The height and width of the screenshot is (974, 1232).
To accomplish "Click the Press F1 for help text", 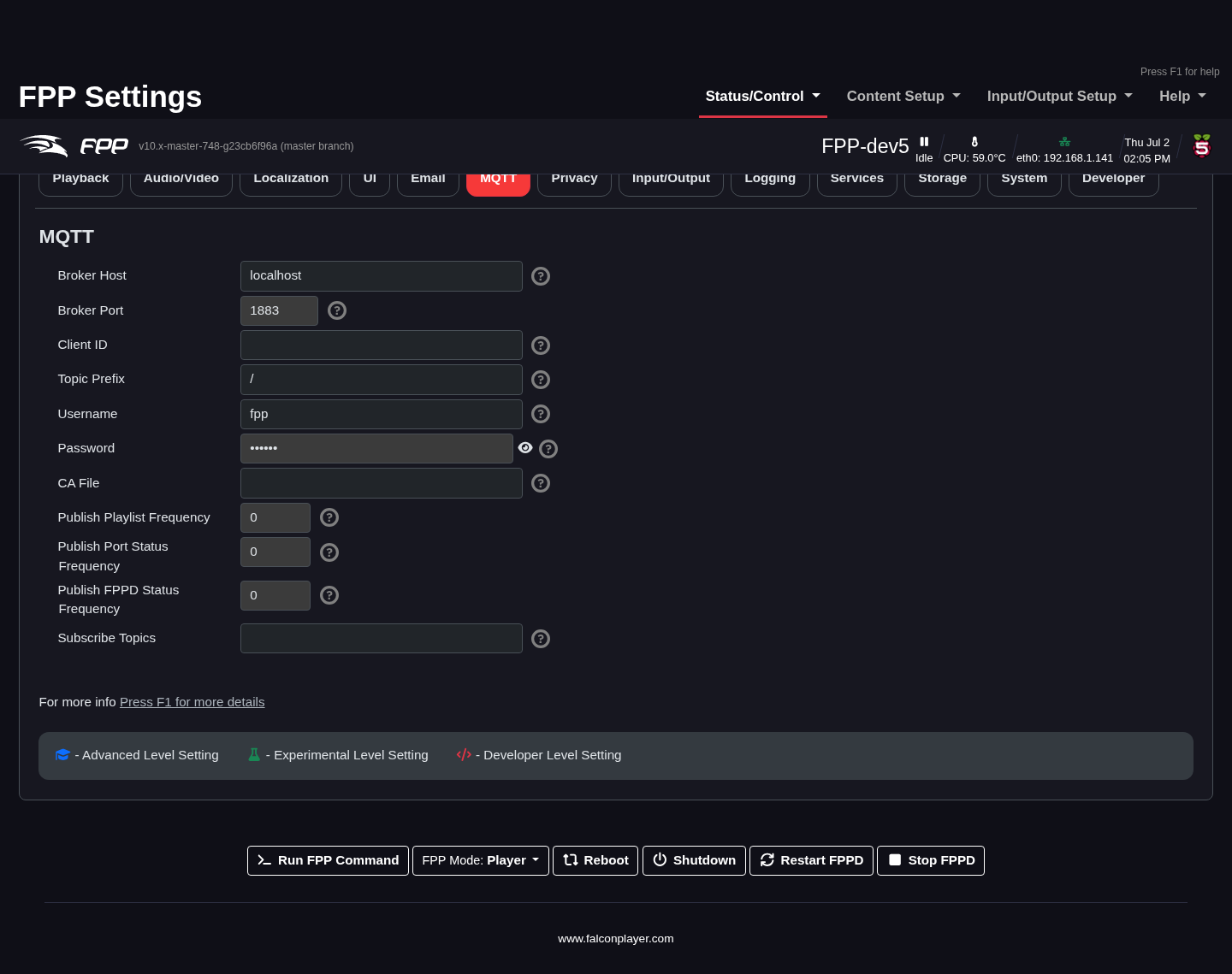I will (1180, 72).
